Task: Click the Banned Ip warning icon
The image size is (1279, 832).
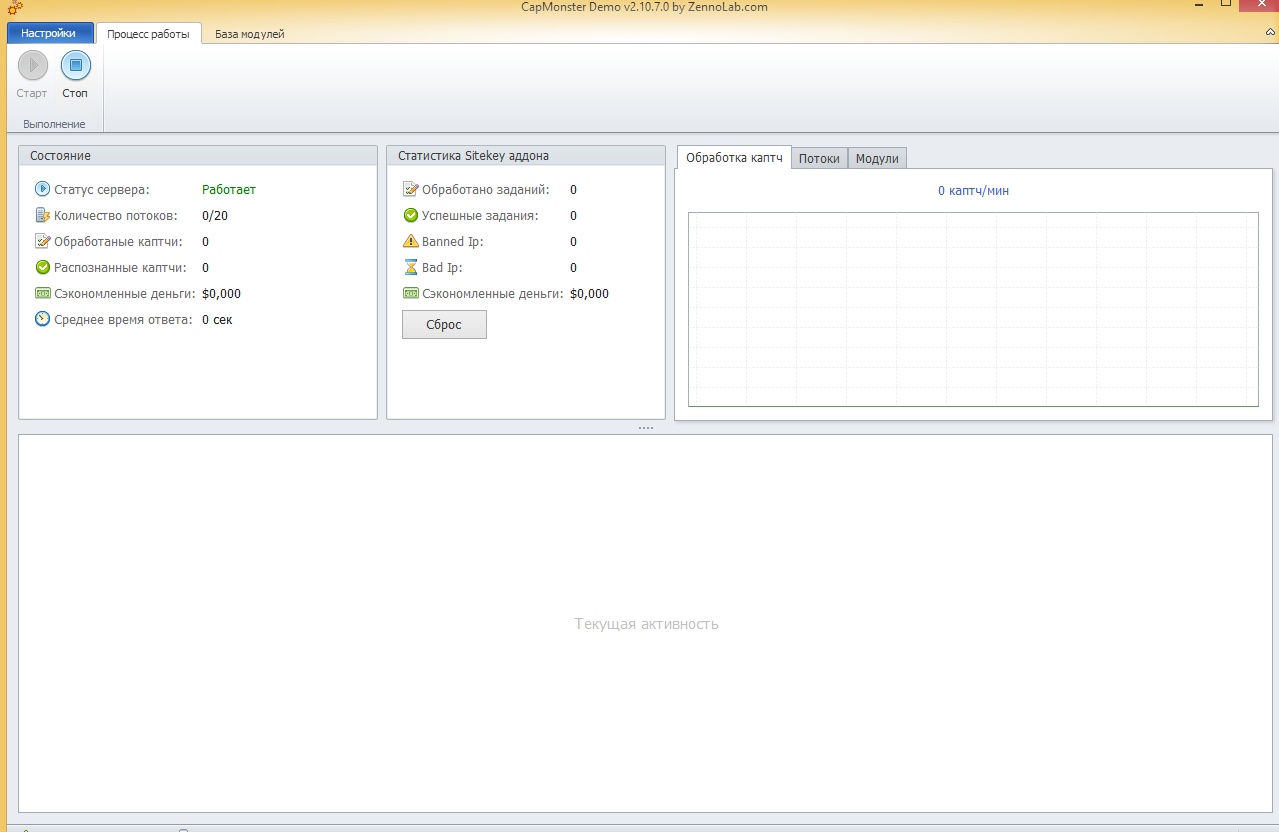Action: click(411, 241)
